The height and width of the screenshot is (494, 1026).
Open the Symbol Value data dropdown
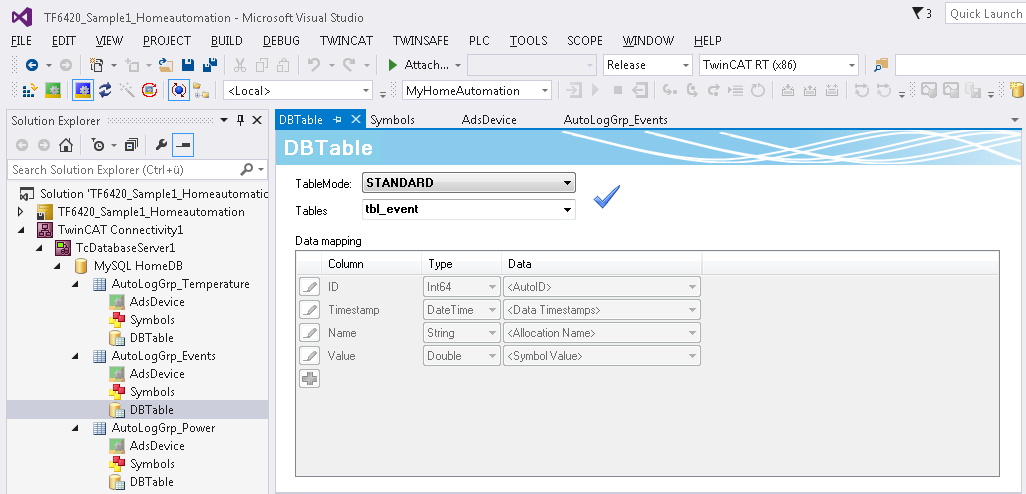(601, 355)
